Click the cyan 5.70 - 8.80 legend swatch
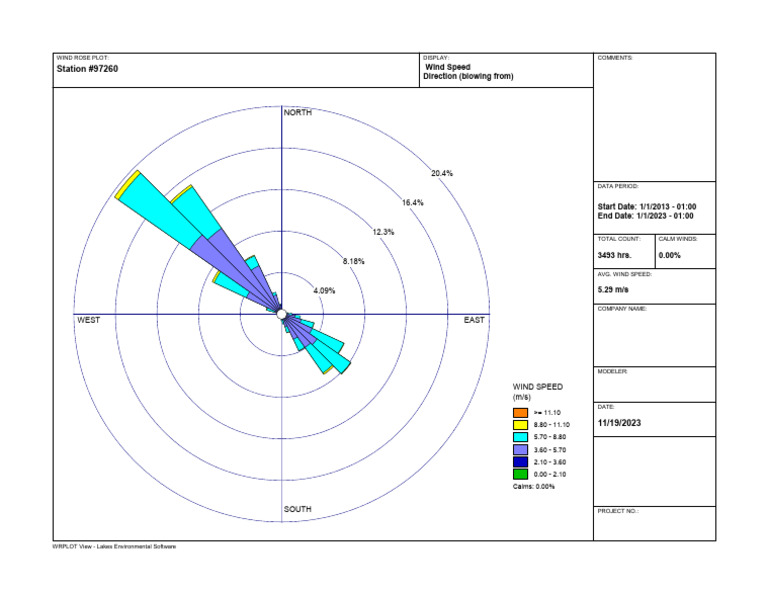Image resolution: width=768 pixels, height=594 pixels. (520, 437)
